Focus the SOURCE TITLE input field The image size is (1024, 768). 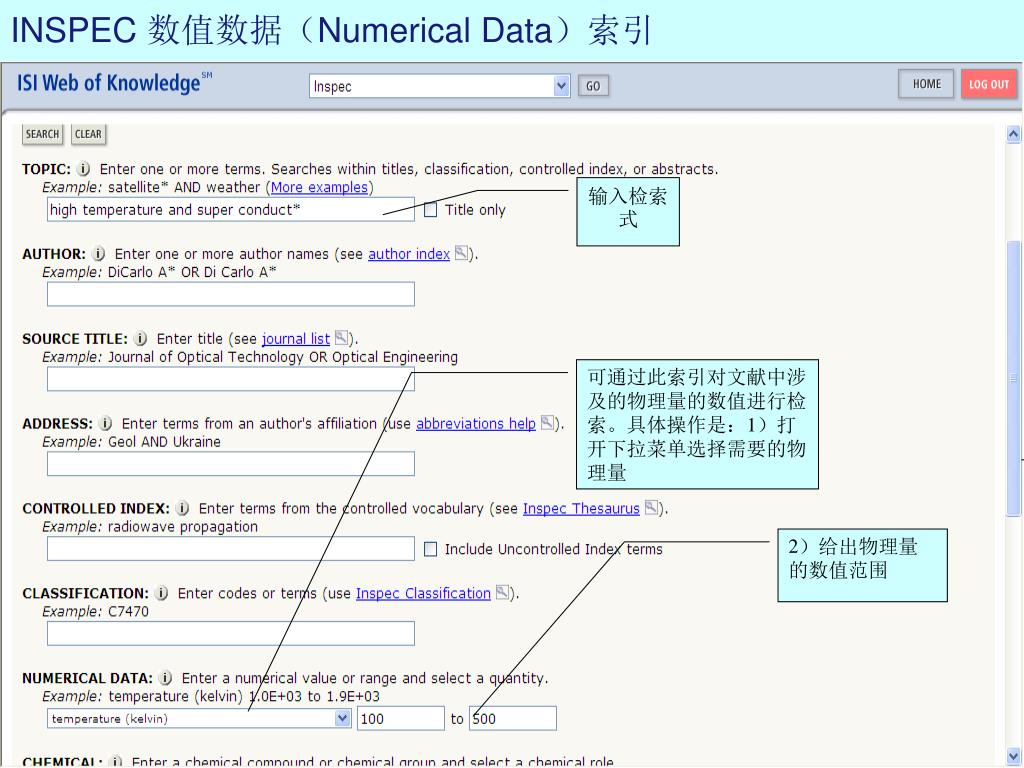click(231, 379)
